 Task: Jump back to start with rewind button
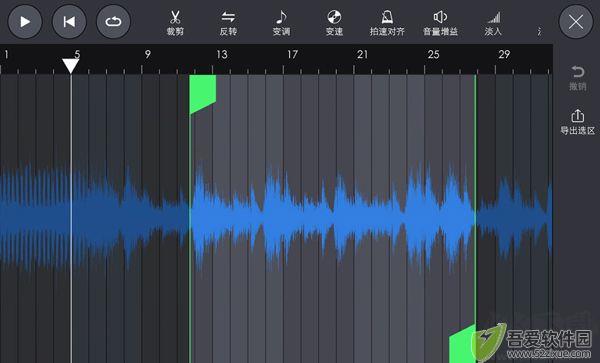coord(69,22)
